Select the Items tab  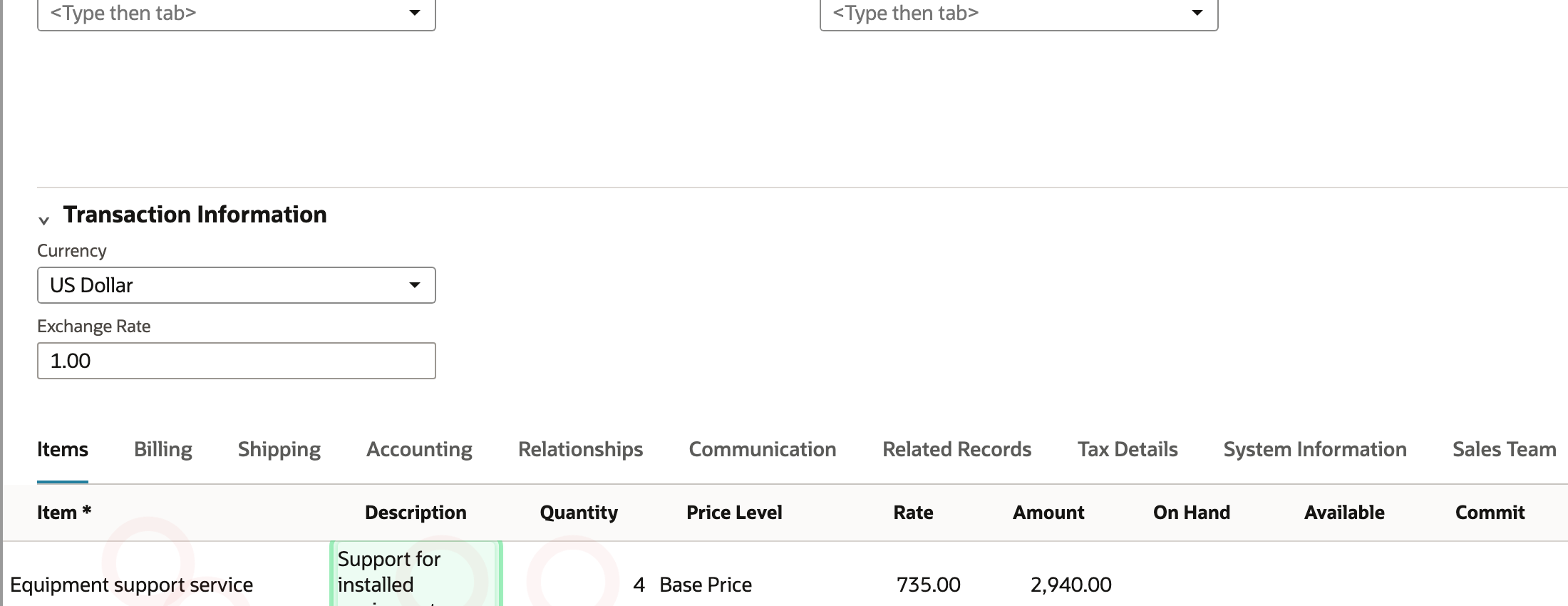coord(63,449)
